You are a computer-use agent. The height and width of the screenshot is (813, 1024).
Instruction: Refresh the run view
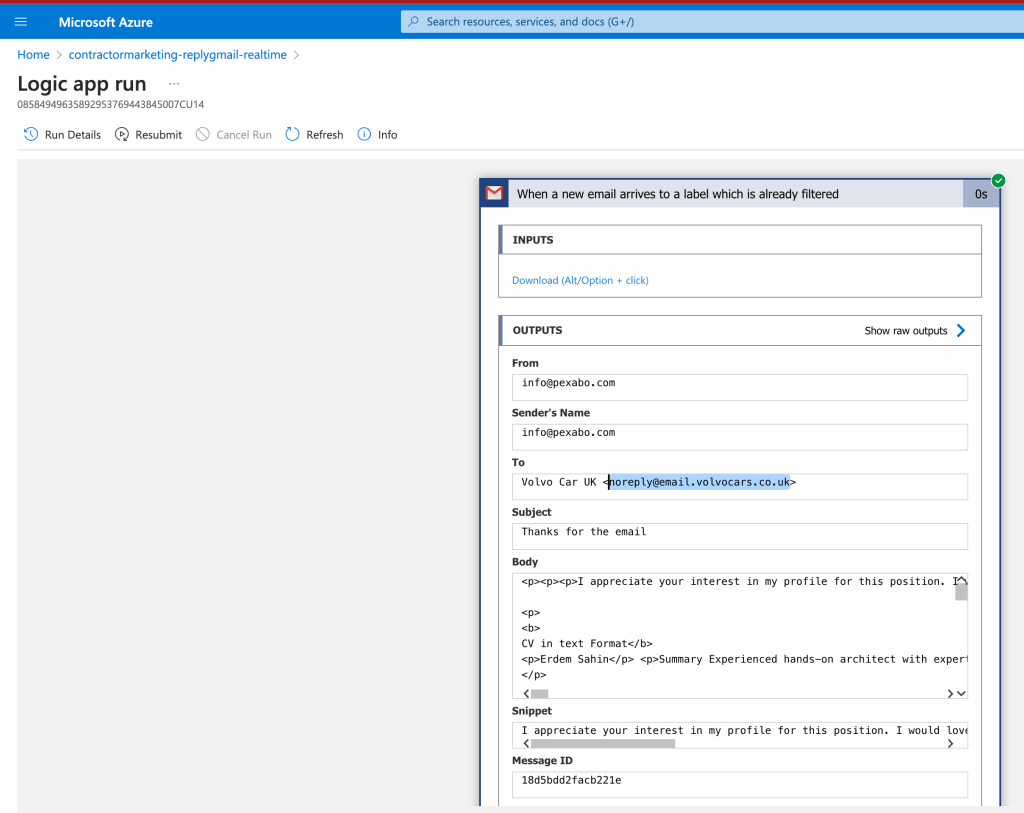coord(325,135)
